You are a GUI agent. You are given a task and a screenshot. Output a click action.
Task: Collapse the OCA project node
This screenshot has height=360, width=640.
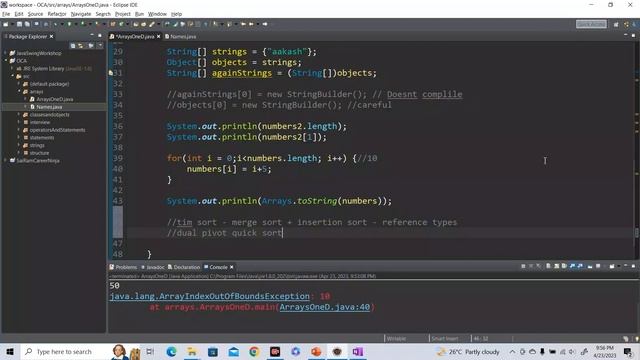tap(6, 61)
